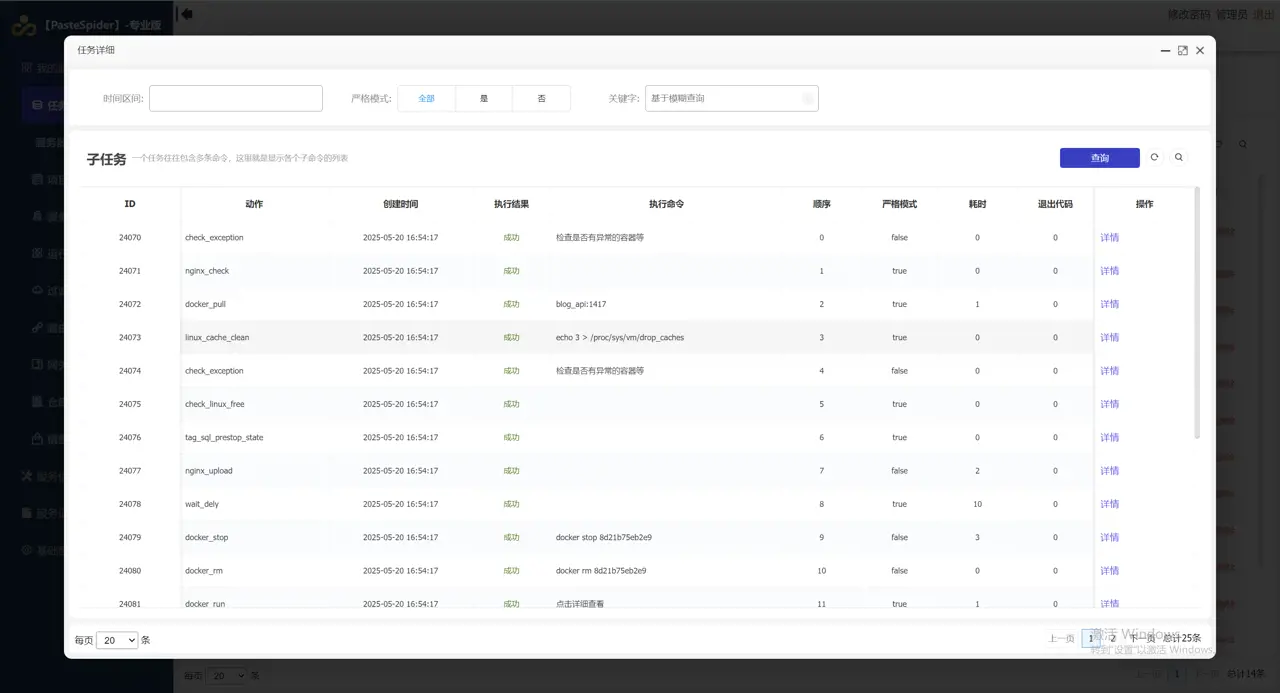Click the vertical scrollbar of sub-task table
This screenshot has width=1280, height=693.
[x=1197, y=312]
